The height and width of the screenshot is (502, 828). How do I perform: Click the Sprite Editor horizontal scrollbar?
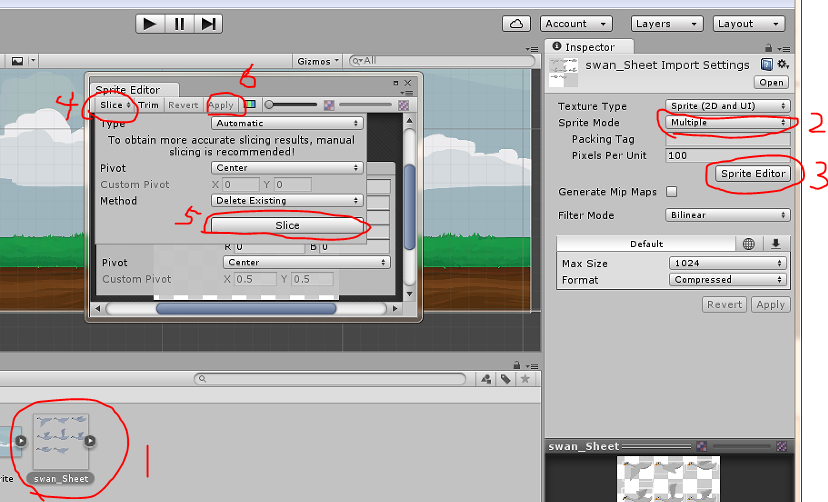246,309
